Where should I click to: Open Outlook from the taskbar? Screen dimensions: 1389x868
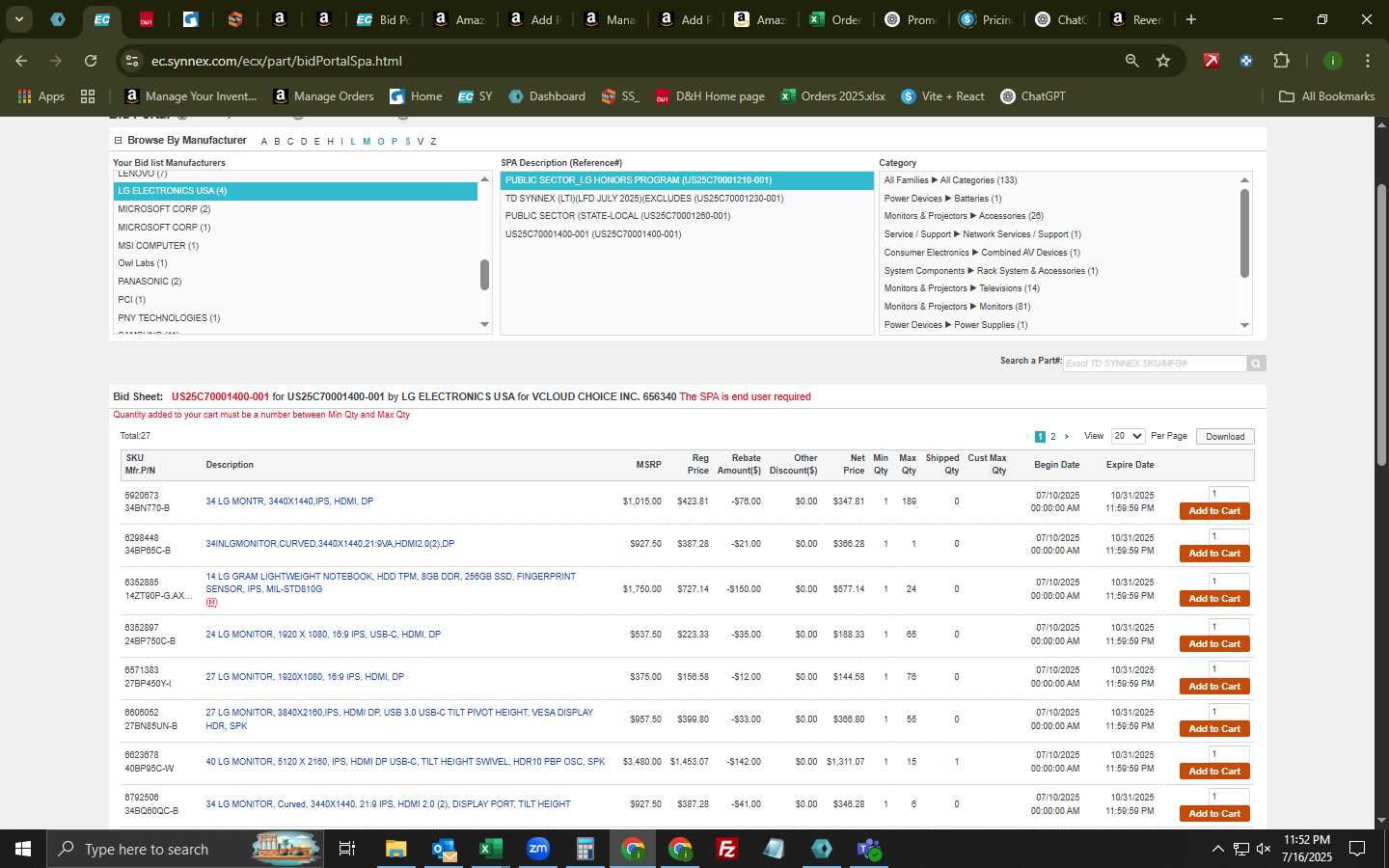point(444,849)
